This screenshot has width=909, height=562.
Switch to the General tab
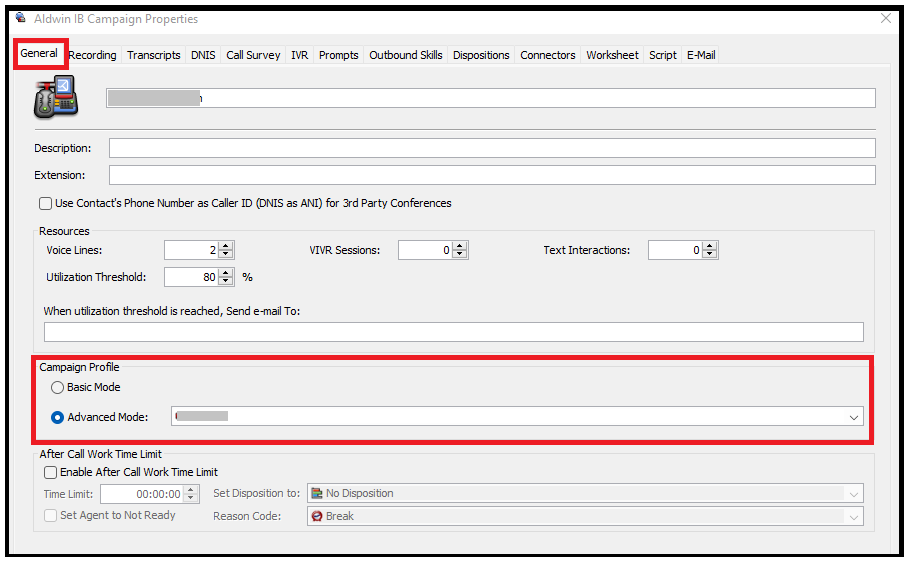[x=39, y=53]
